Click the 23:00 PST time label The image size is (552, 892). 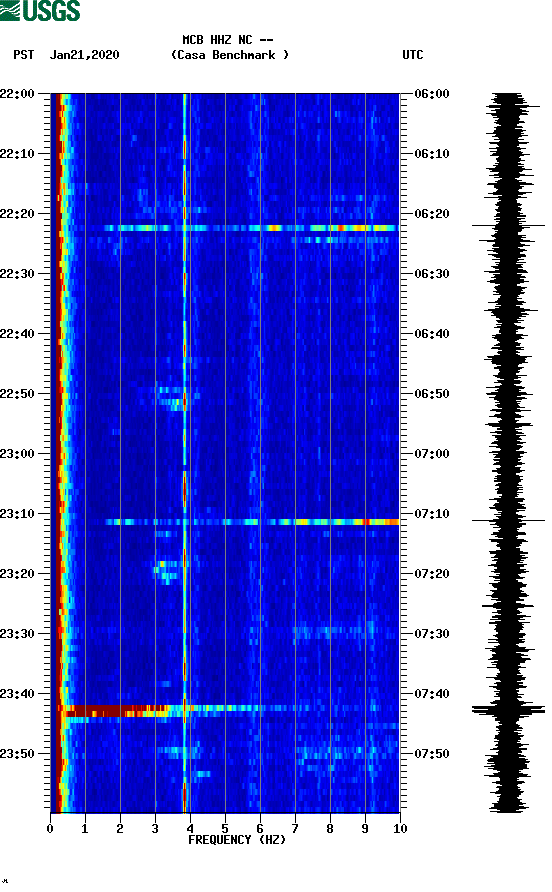point(17,454)
